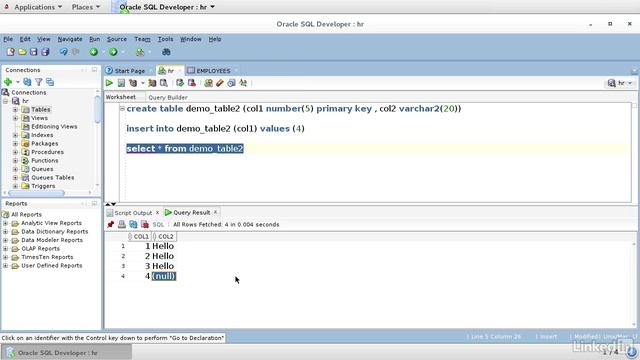
Task: Close the Query Result tab
Action: [216, 212]
